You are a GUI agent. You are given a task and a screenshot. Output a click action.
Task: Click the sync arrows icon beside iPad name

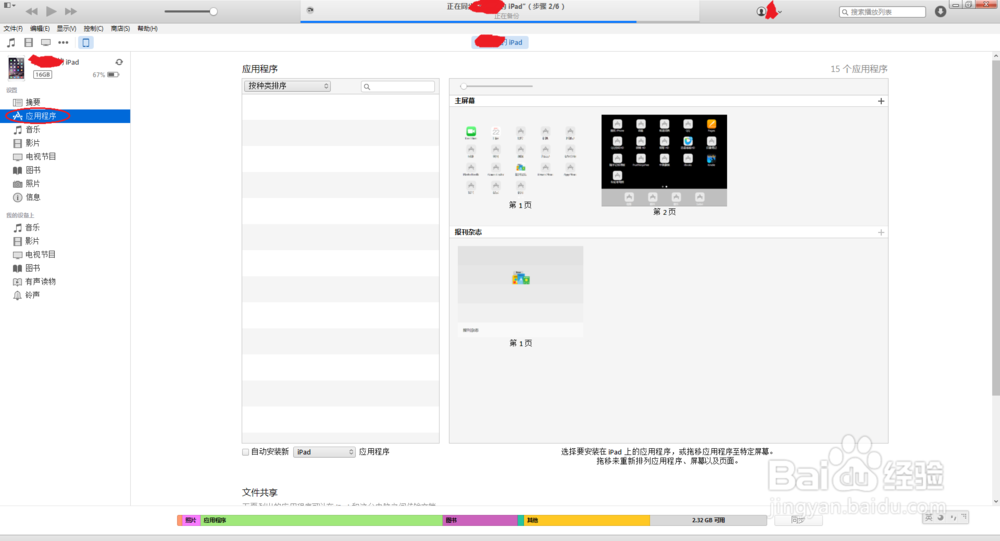119,62
